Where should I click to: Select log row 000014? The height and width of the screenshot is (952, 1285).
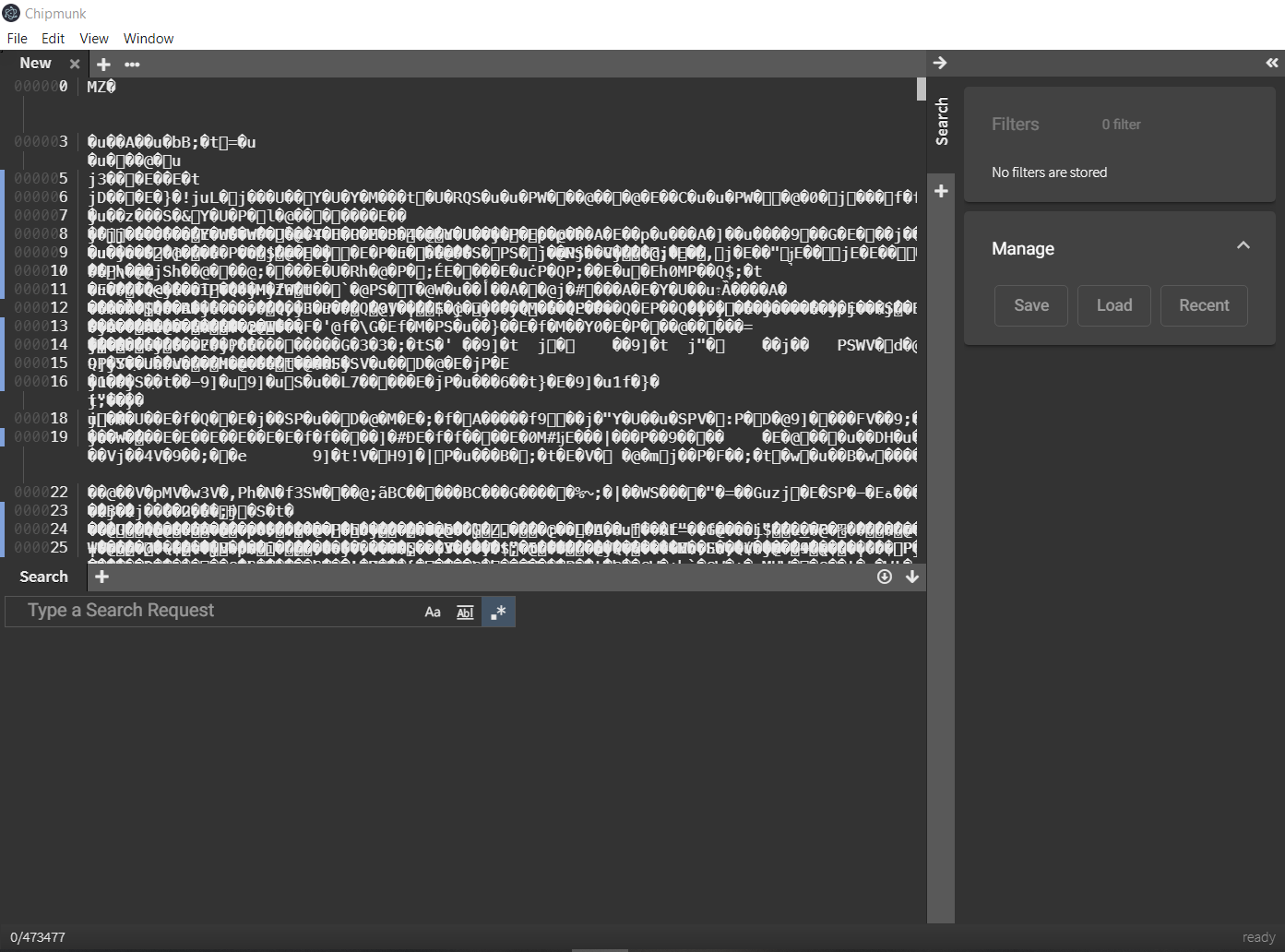[x=461, y=345]
